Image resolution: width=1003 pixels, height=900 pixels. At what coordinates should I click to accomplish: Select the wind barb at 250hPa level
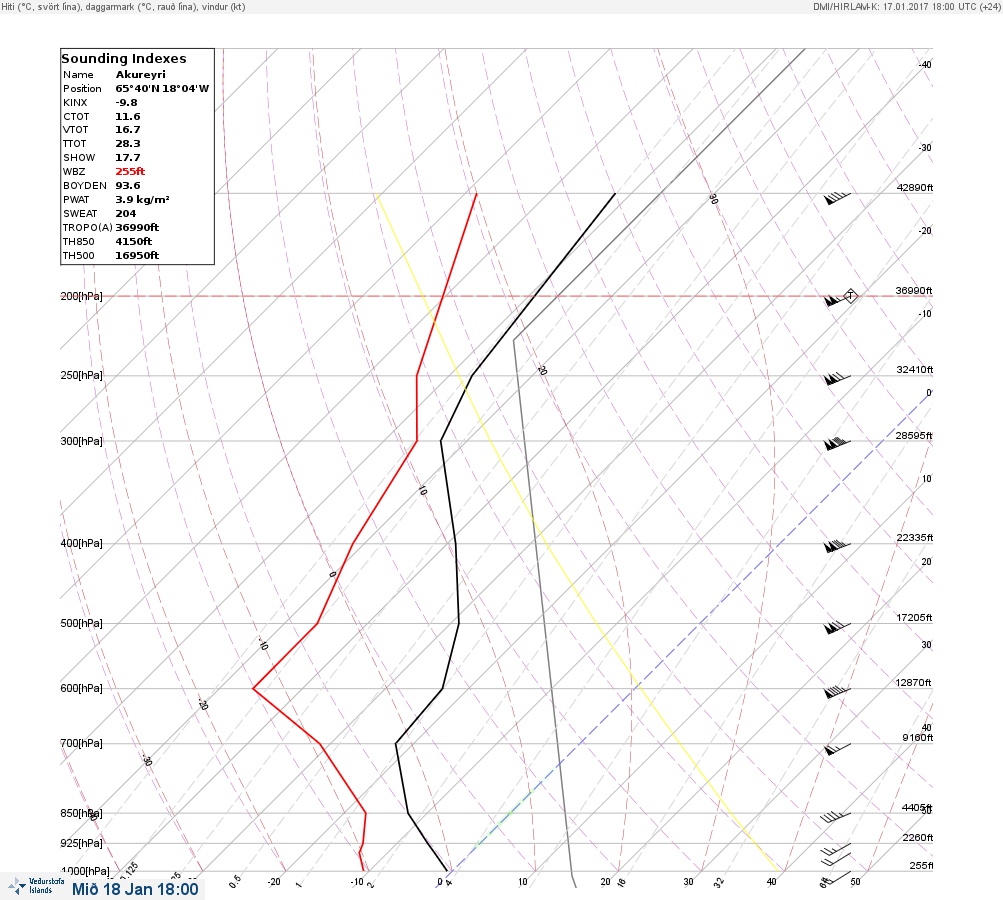click(837, 379)
